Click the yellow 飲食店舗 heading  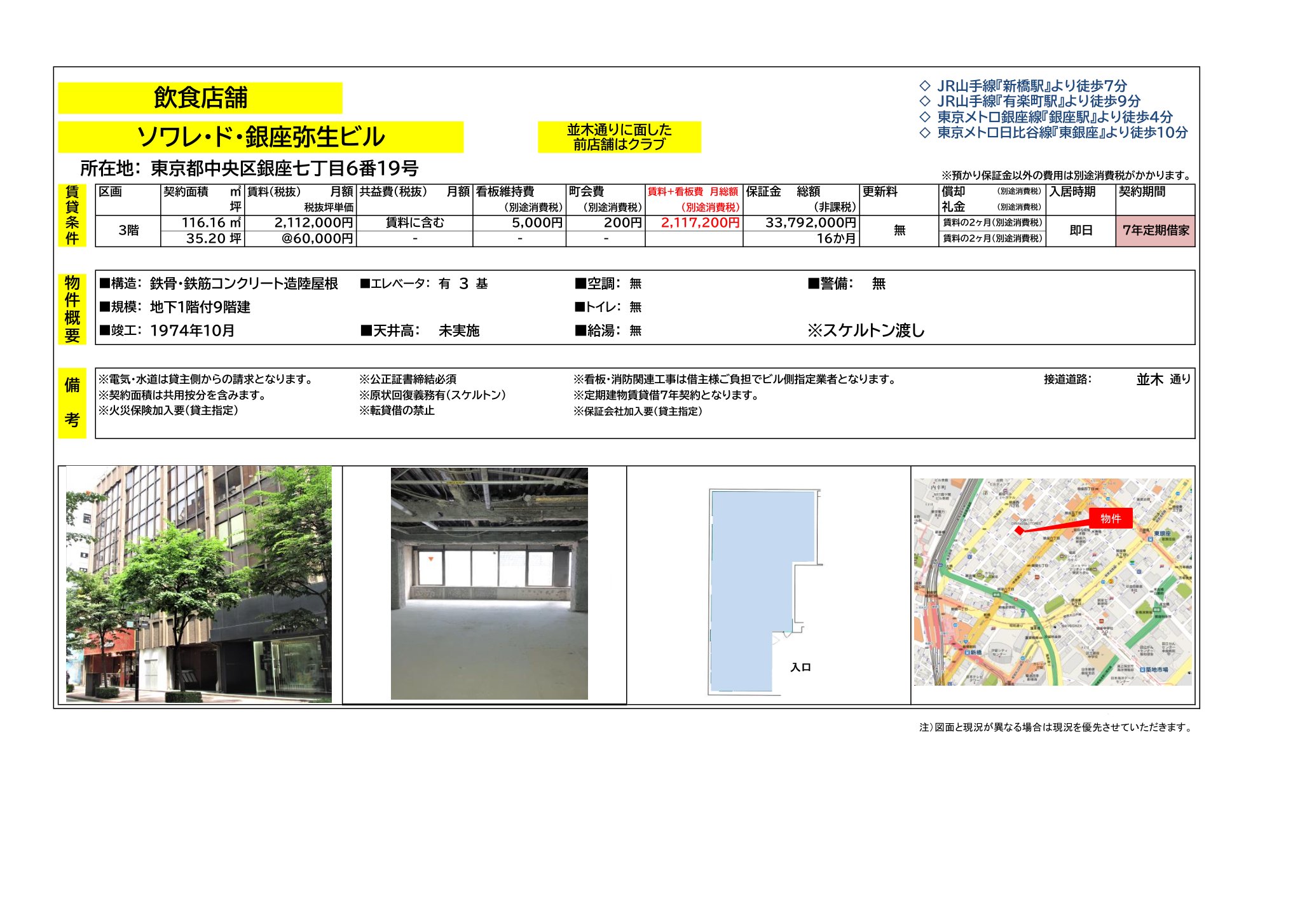click(200, 98)
